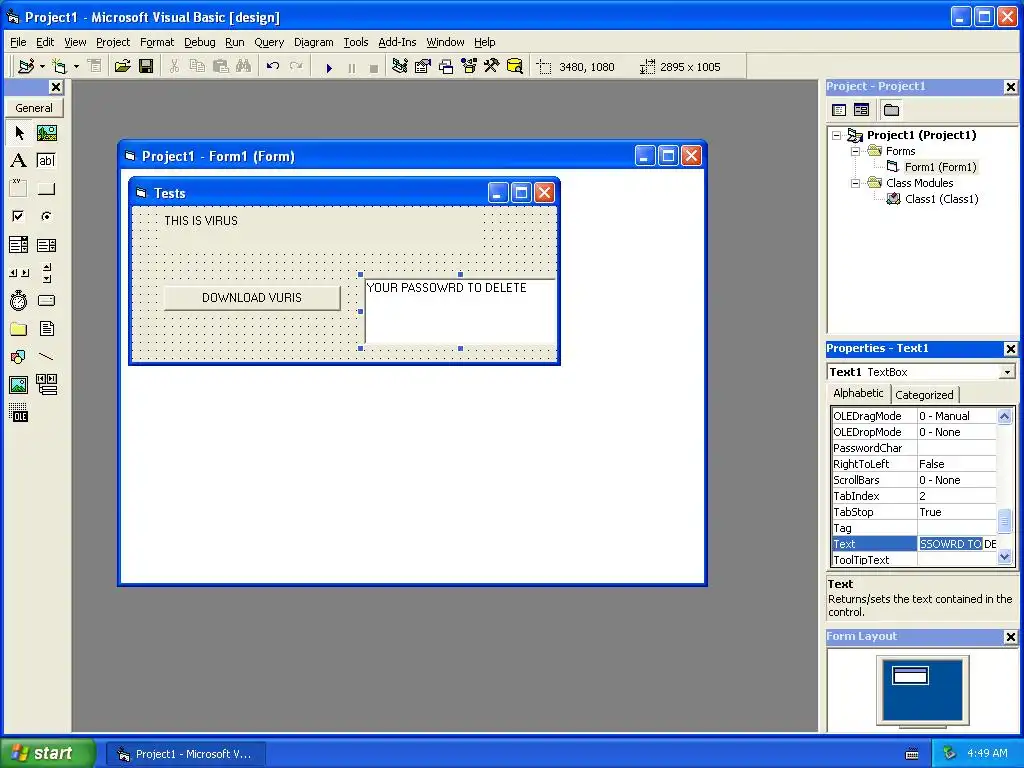Select the DirListBox folder tool

coord(19,328)
